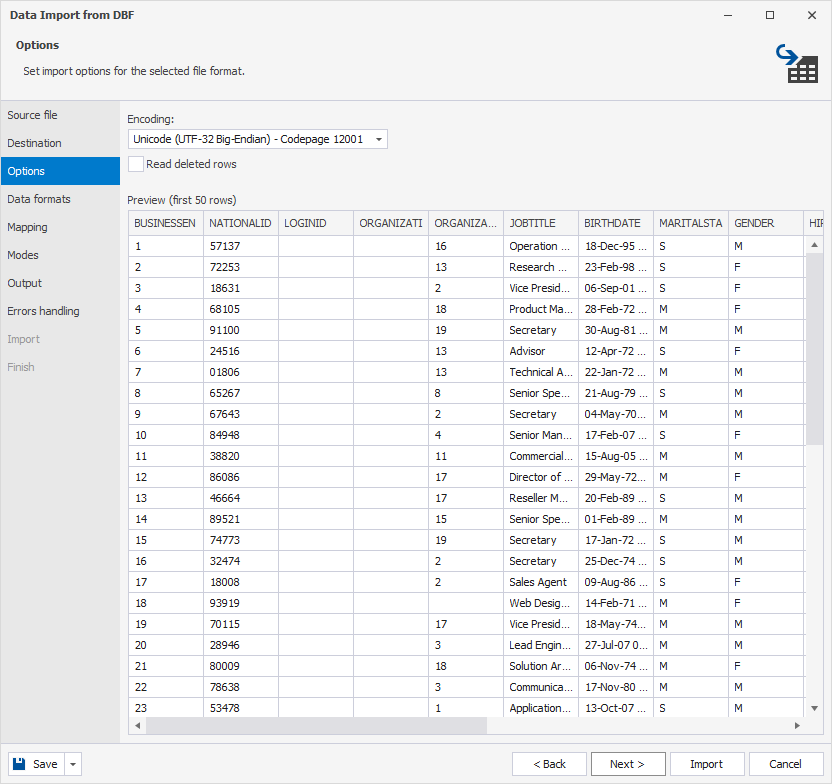
Task: Click the vertical scrollbar thumb
Action: pos(814,349)
